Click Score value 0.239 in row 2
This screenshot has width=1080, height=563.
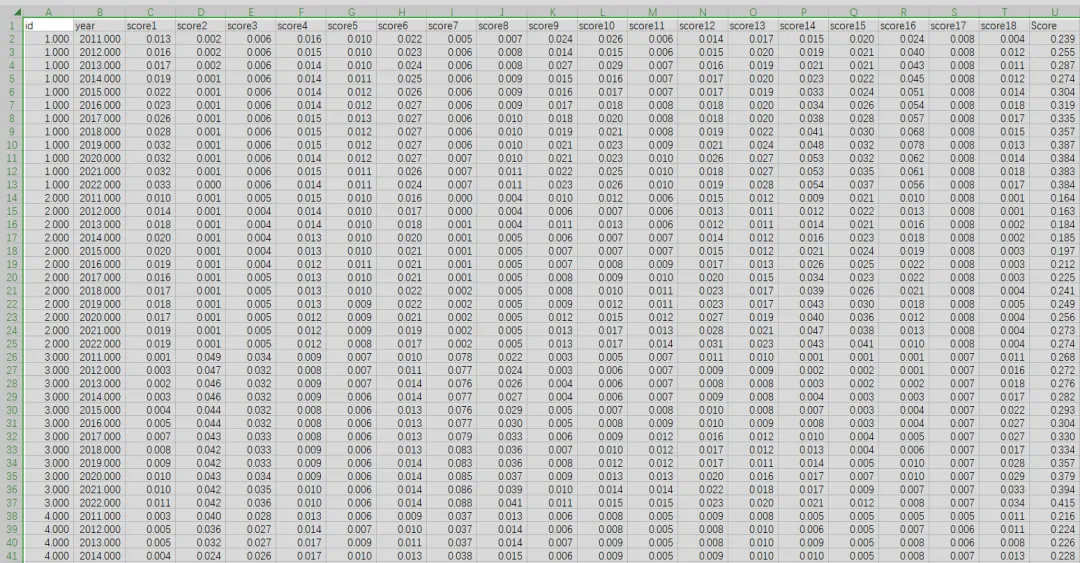point(1054,39)
